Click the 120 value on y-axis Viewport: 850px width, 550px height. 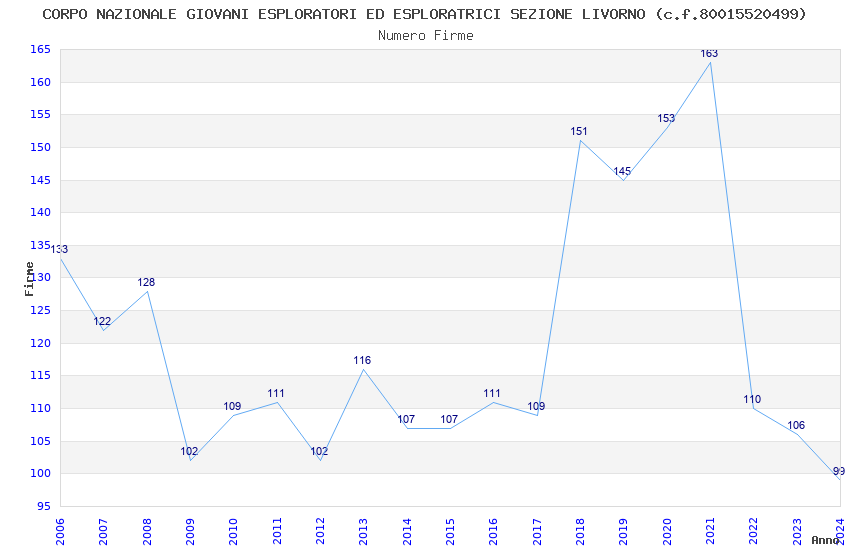click(40, 344)
